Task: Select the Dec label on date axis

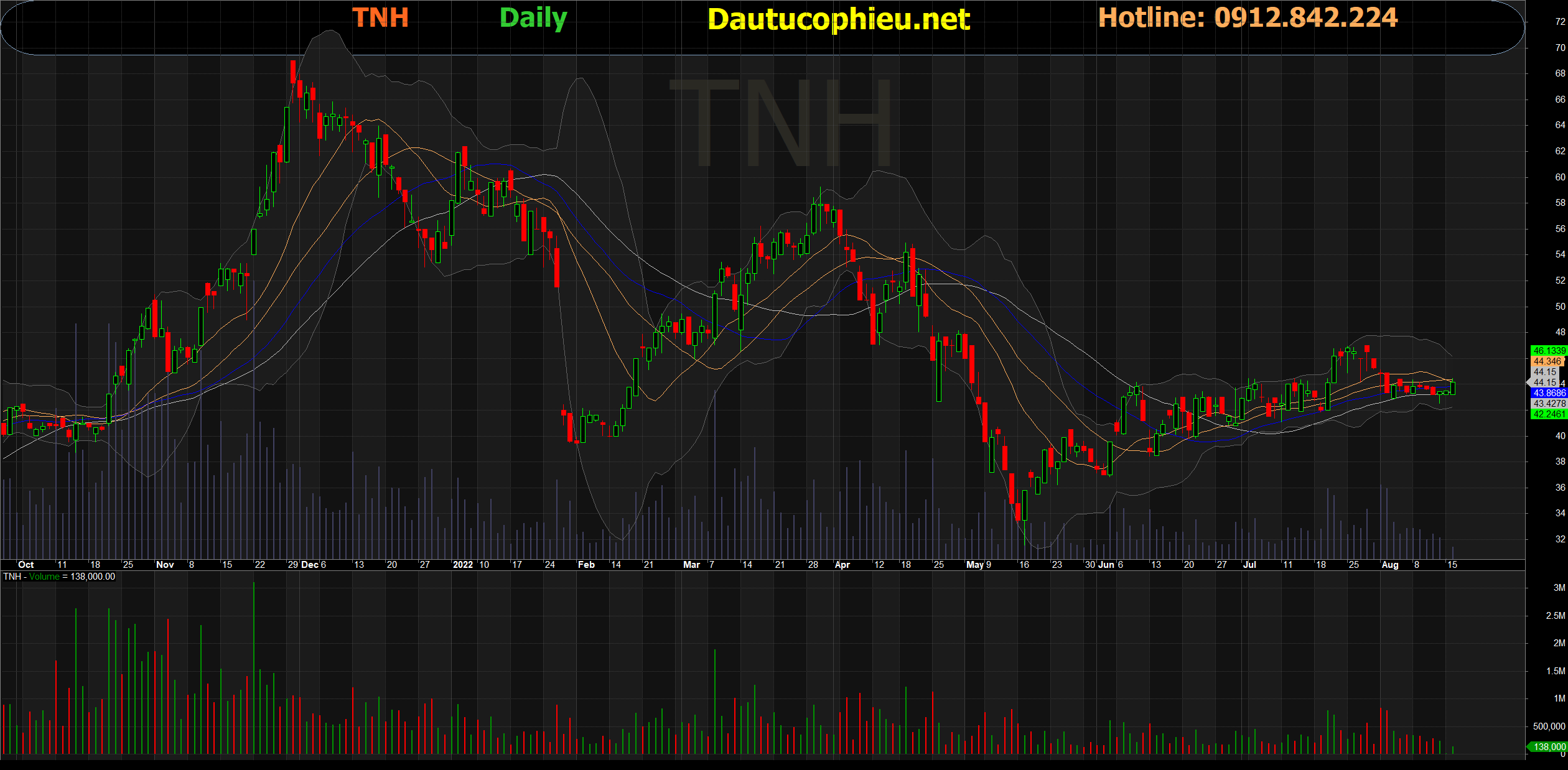Action: pyautogui.click(x=309, y=565)
